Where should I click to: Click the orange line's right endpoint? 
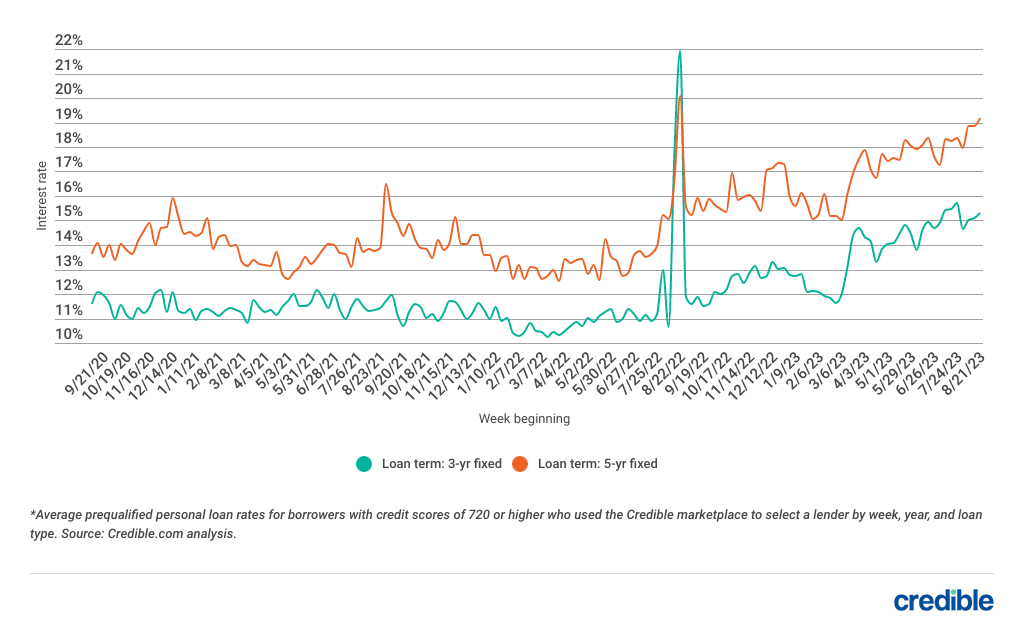980,119
